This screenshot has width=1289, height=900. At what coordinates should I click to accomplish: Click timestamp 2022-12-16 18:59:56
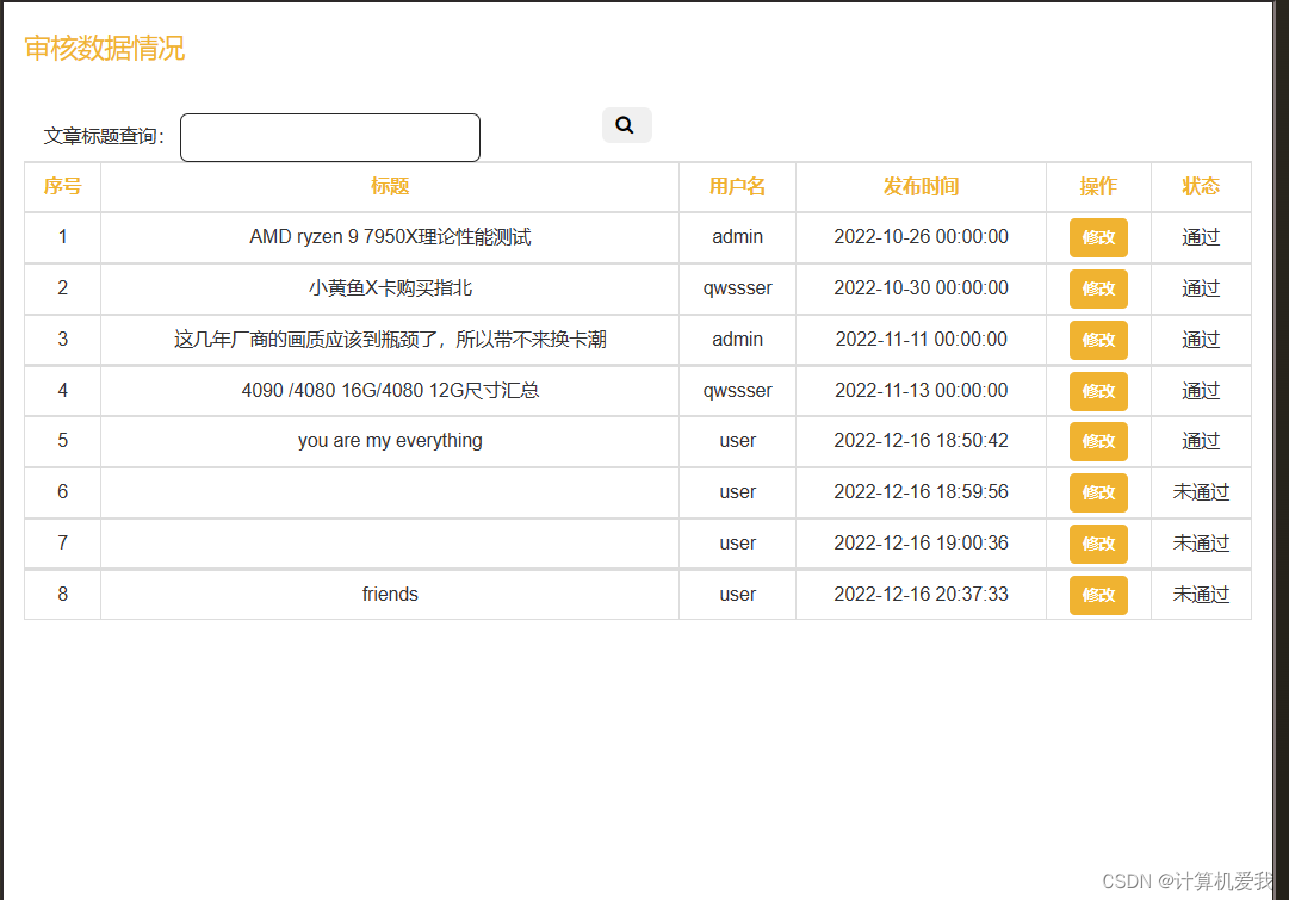coord(921,492)
